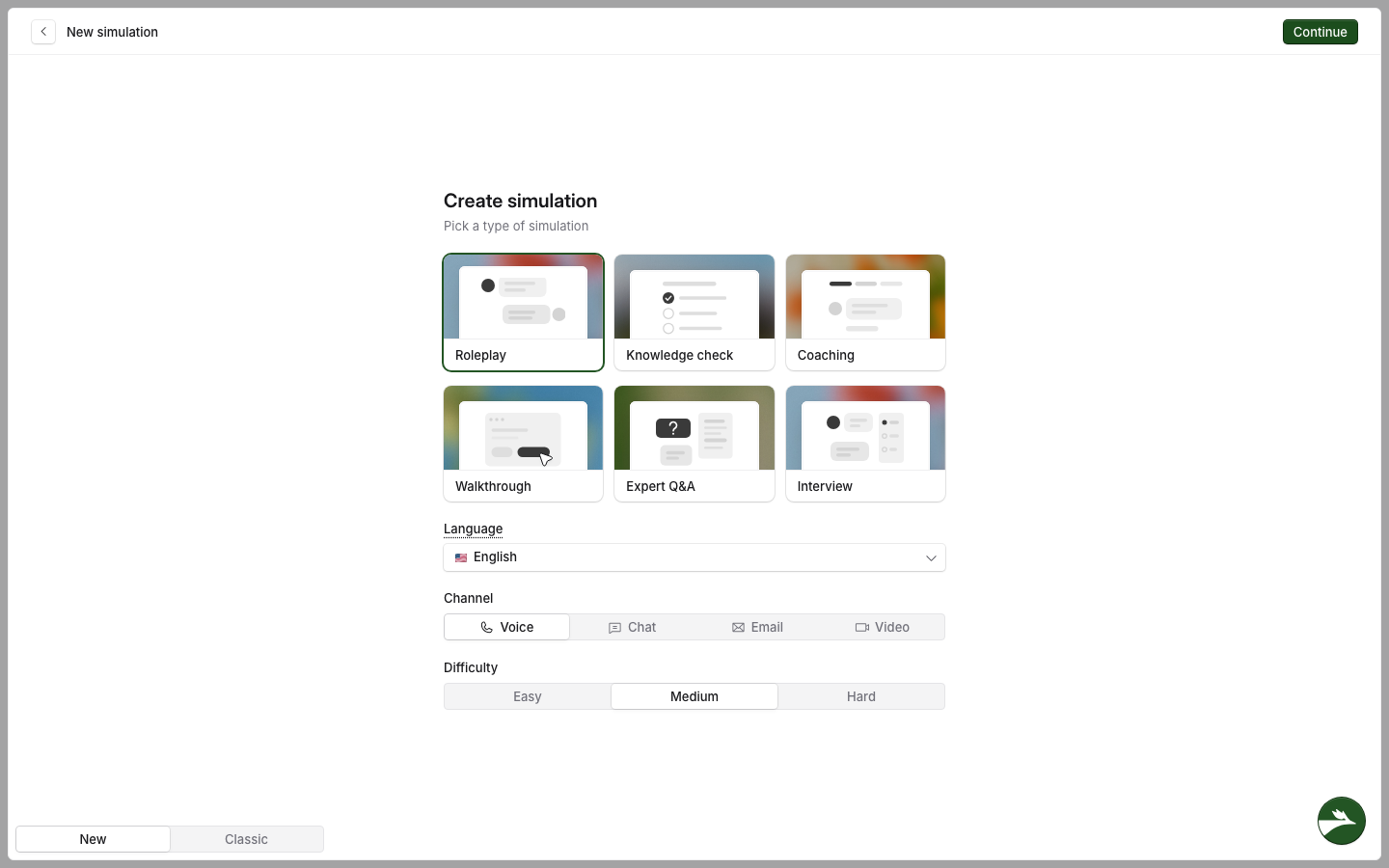Select the Roleplay simulation card
Screen dimensions: 1389x868
coord(523,312)
